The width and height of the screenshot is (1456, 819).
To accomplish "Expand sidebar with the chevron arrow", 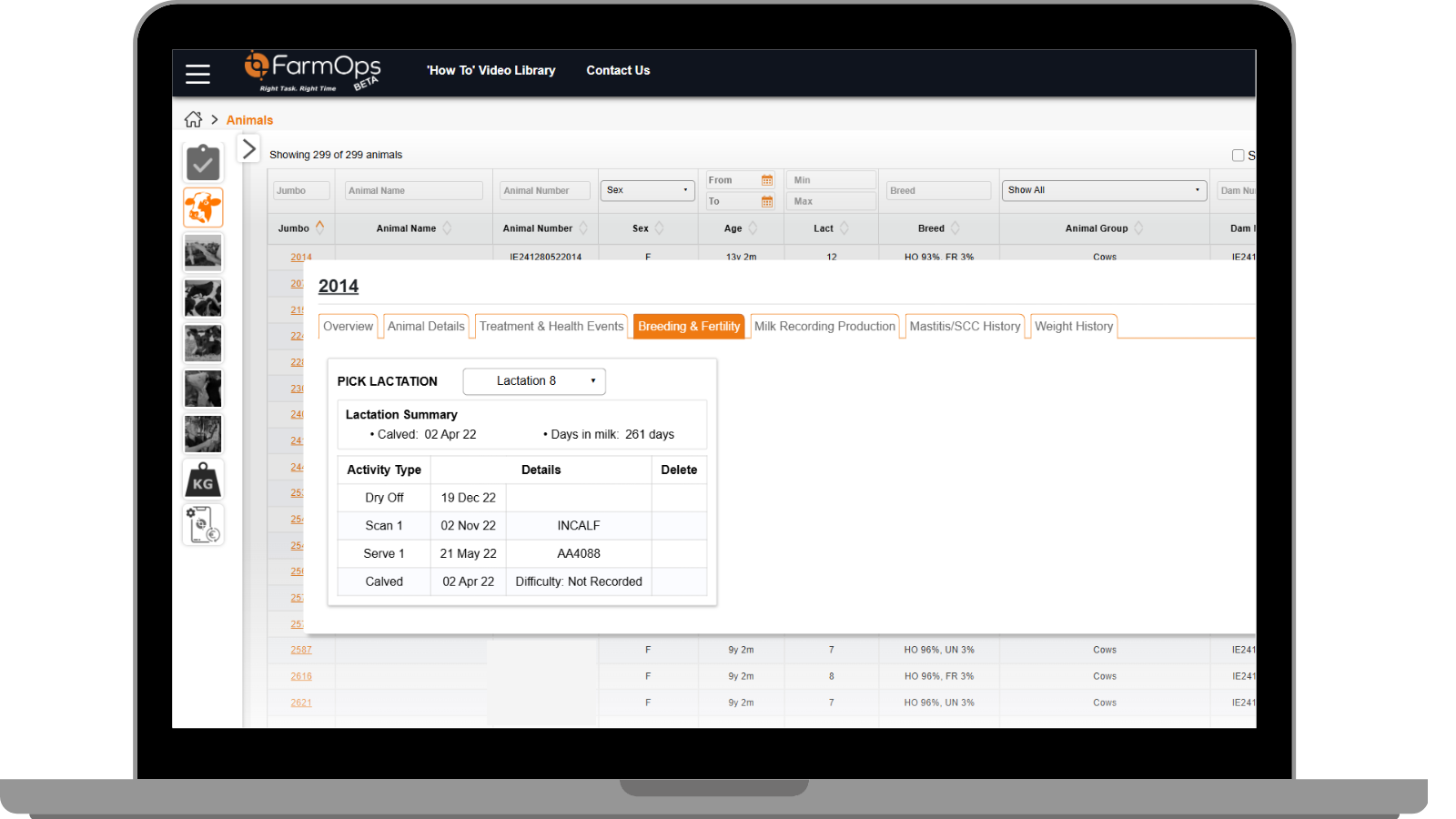I will pos(248,148).
